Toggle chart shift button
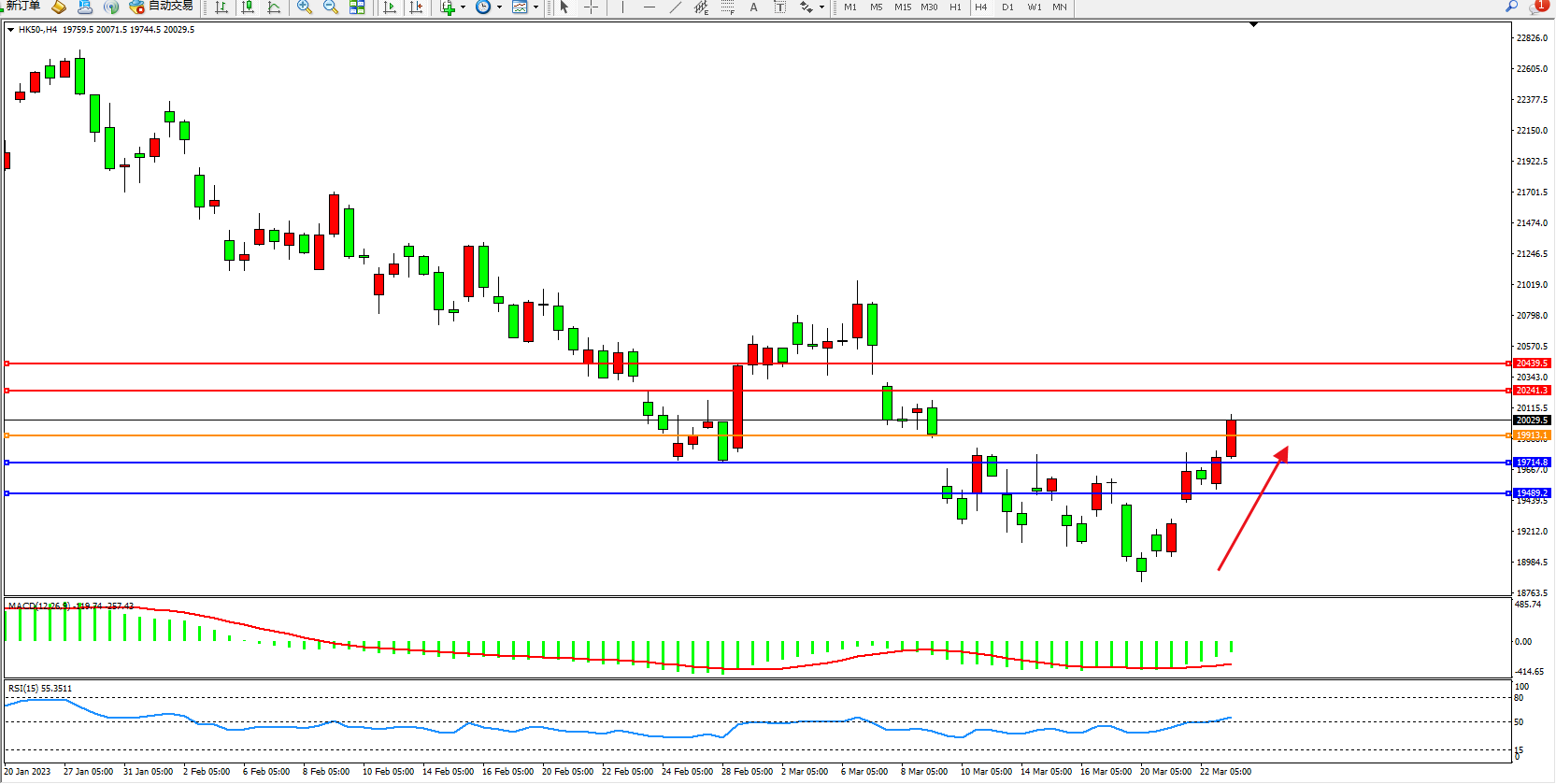This screenshot has width=1556, height=784. point(417,7)
